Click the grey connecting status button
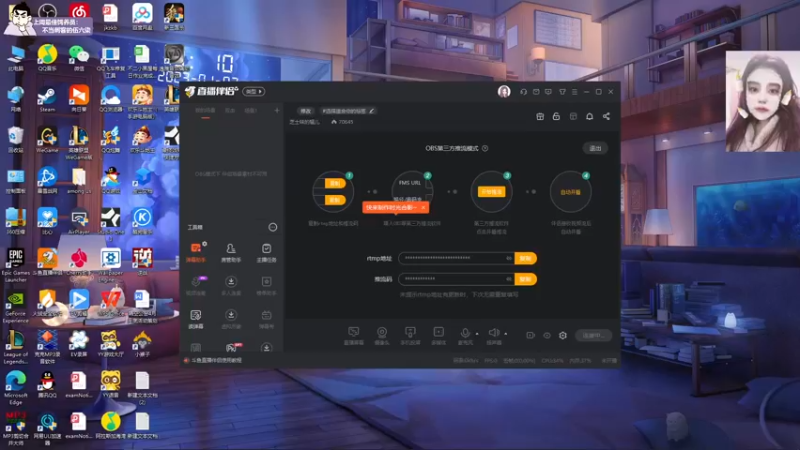Screen dimensions: 800x450 pos(593,335)
